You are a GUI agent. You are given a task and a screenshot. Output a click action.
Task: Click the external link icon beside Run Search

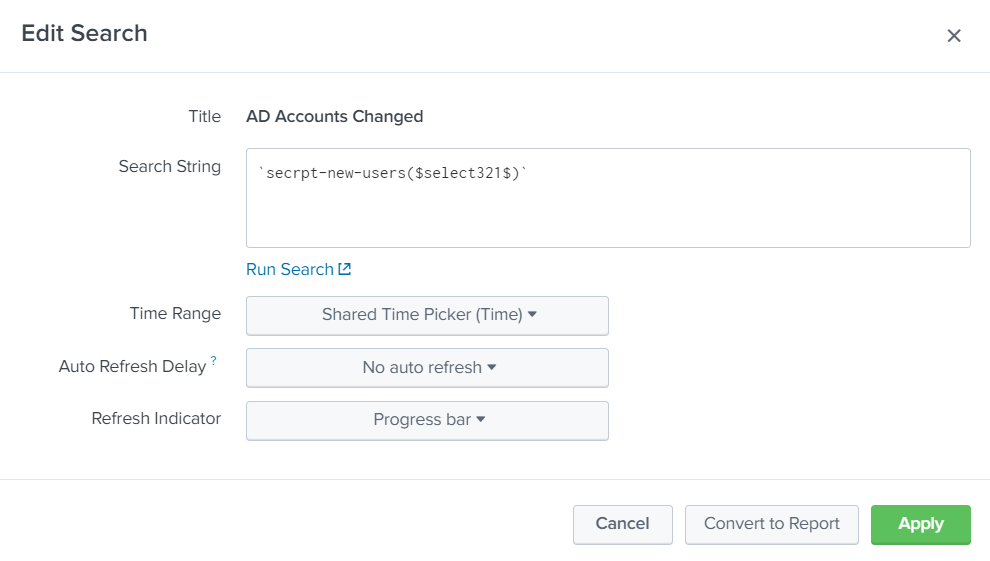345,269
